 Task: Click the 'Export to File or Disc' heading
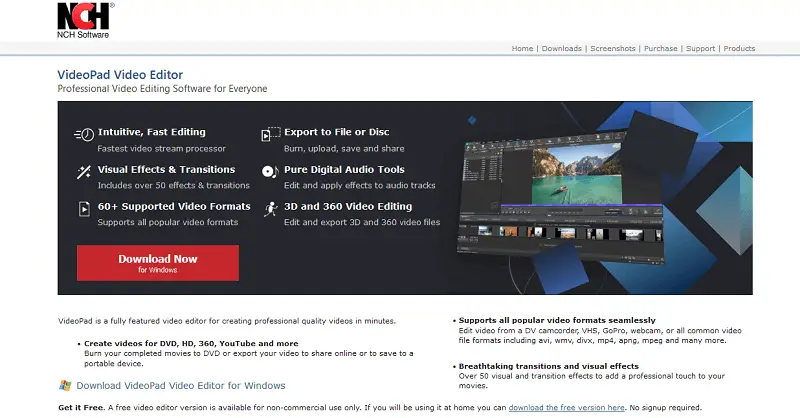click(x=337, y=132)
